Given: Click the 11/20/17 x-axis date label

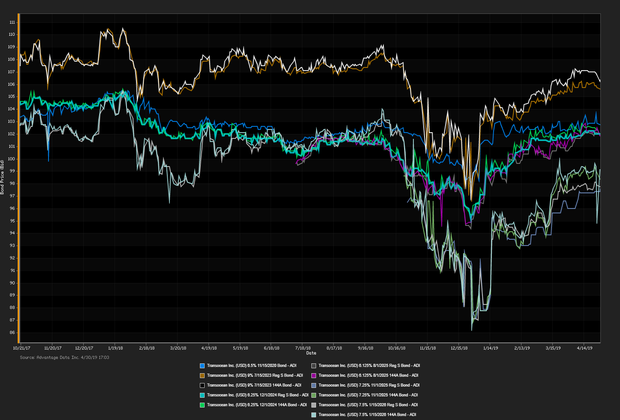Looking at the screenshot, I should tap(53, 348).
